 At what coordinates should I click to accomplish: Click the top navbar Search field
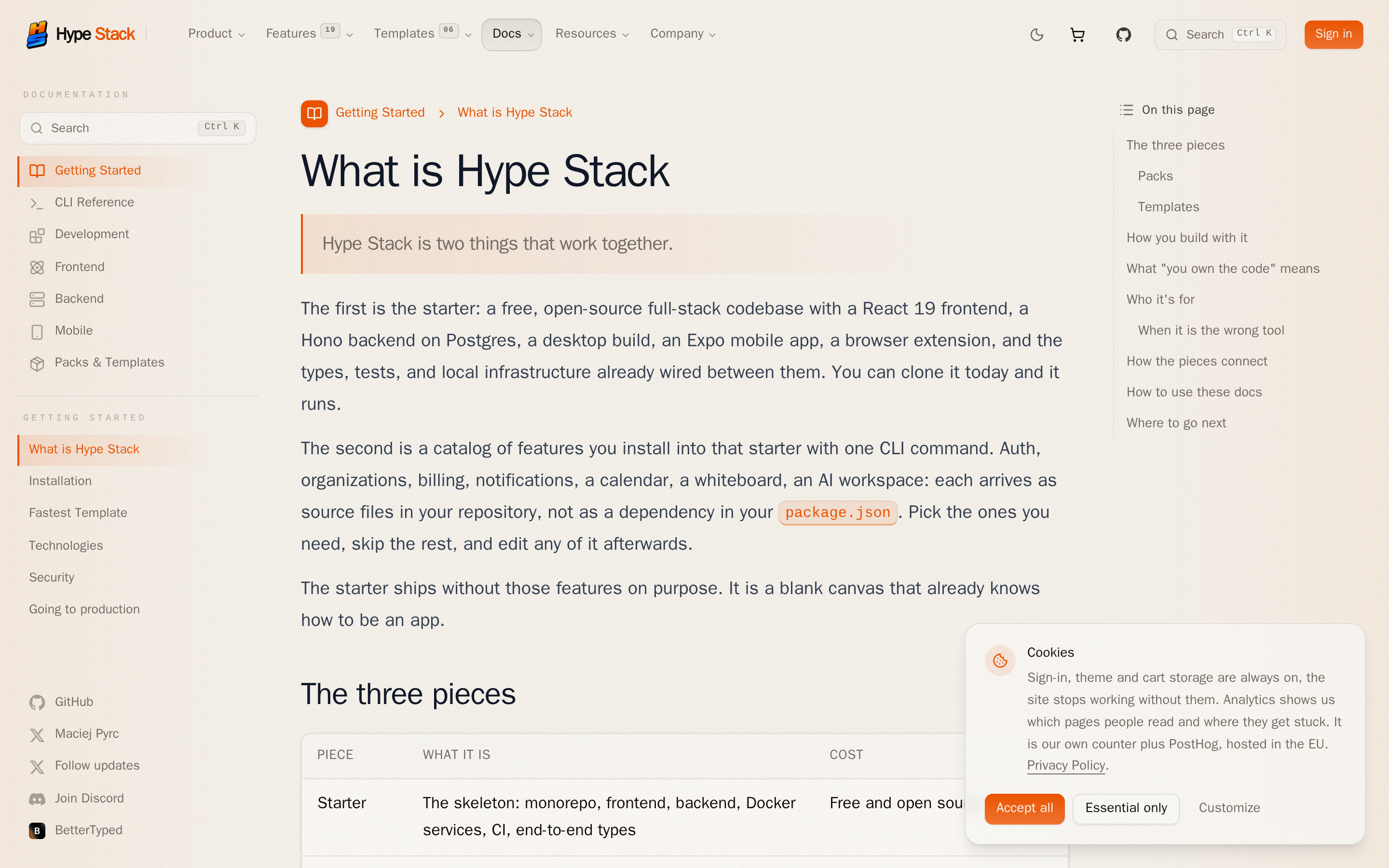coord(1220,34)
